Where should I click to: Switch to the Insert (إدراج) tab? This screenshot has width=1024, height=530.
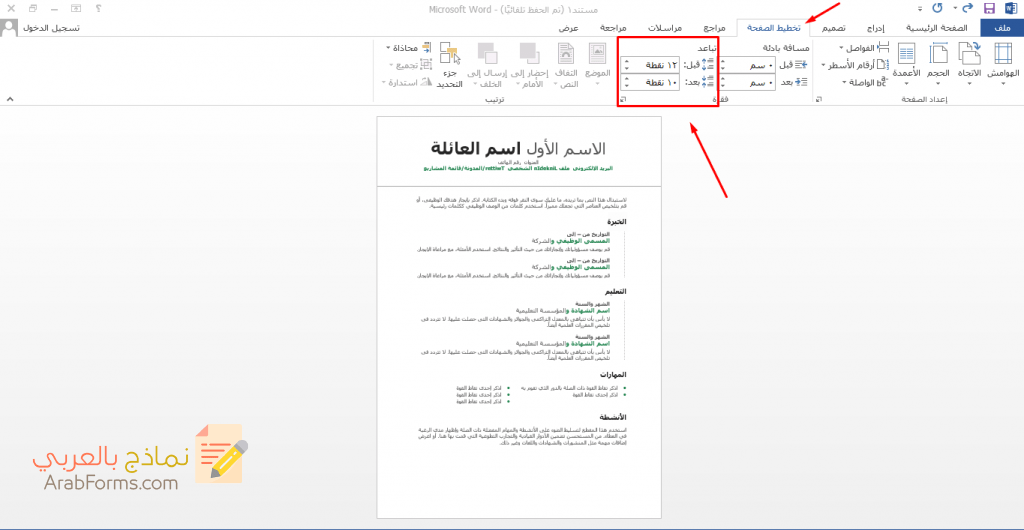pyautogui.click(x=876, y=28)
